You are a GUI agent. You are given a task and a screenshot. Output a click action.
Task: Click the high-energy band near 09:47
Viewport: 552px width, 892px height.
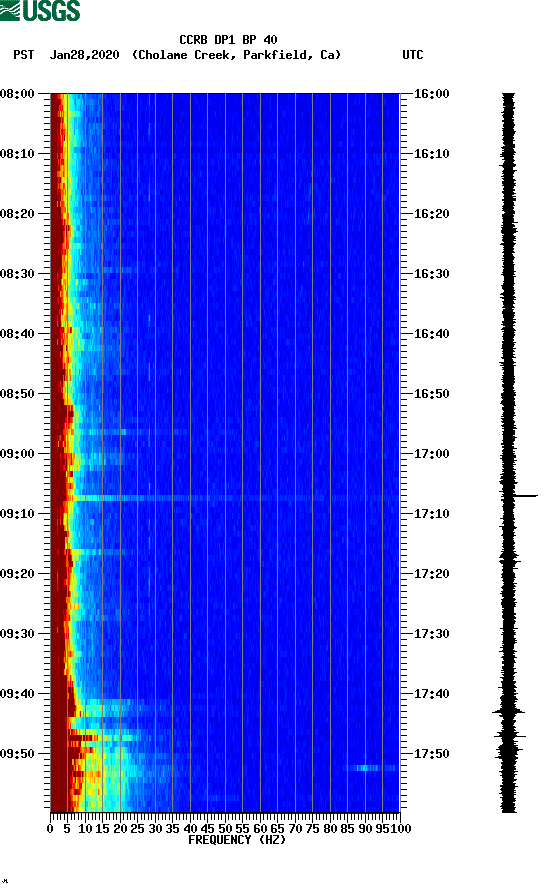pyautogui.click(x=102, y=738)
